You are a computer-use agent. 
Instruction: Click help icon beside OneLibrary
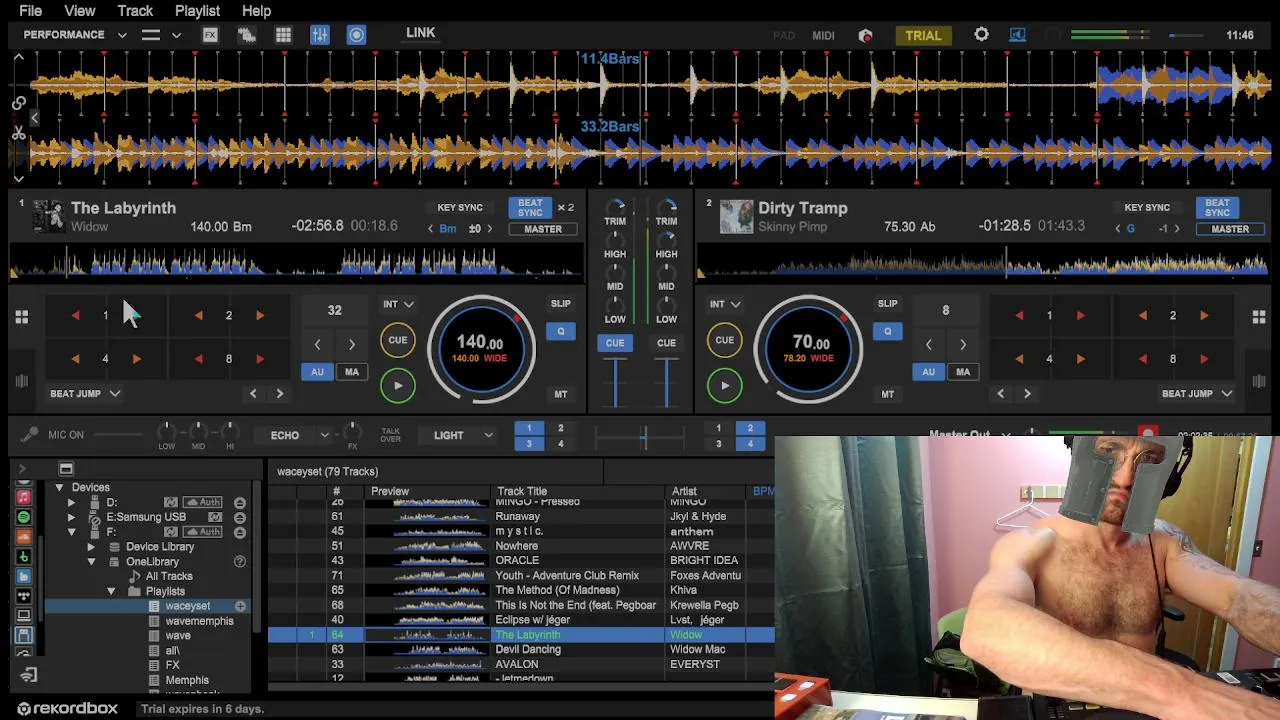tap(240, 562)
